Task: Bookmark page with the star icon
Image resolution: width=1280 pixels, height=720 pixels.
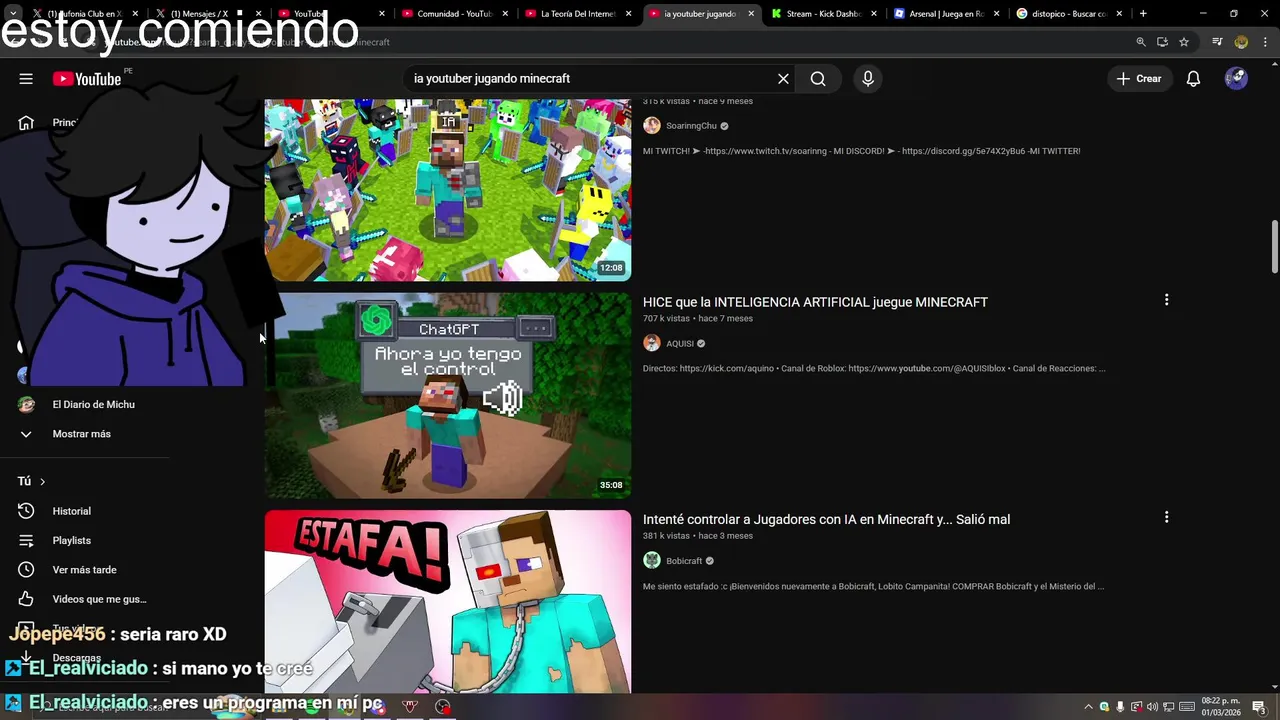Action: click(1184, 42)
